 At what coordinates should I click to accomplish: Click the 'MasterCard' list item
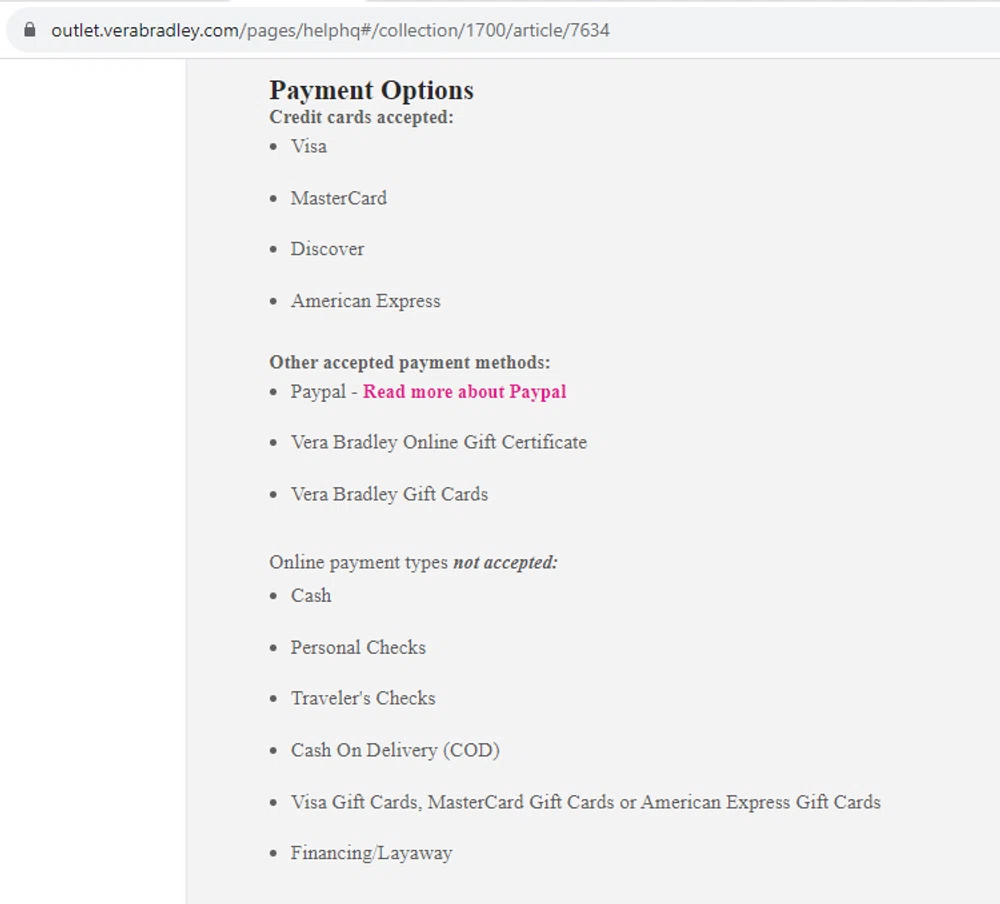pos(338,198)
